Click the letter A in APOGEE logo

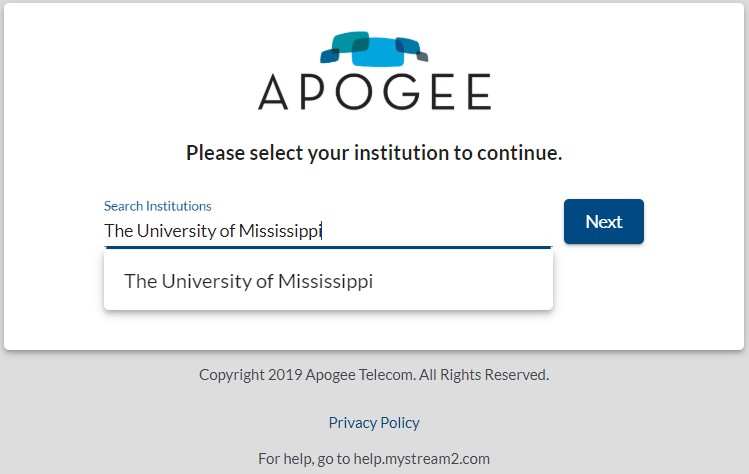[273, 92]
